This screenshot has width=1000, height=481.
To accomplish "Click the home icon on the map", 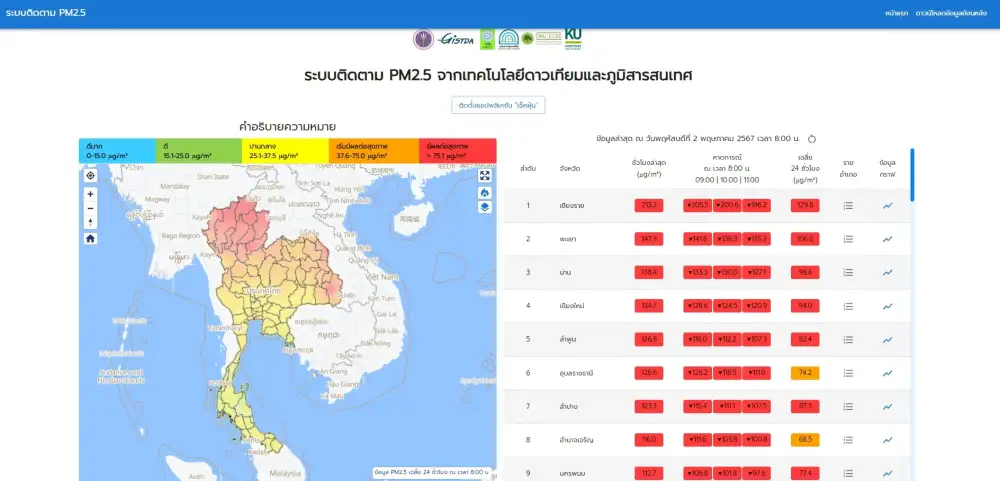I will point(90,239).
